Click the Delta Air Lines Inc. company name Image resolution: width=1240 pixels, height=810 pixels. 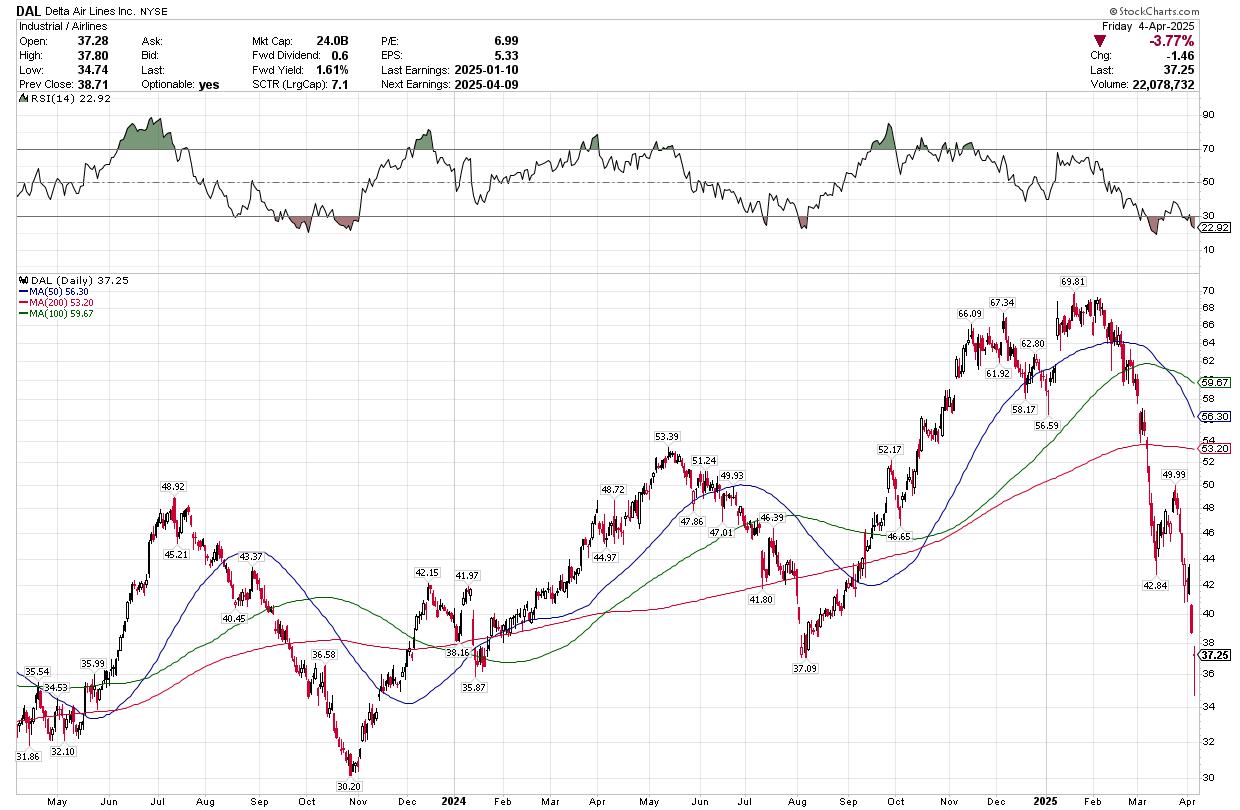(x=91, y=12)
